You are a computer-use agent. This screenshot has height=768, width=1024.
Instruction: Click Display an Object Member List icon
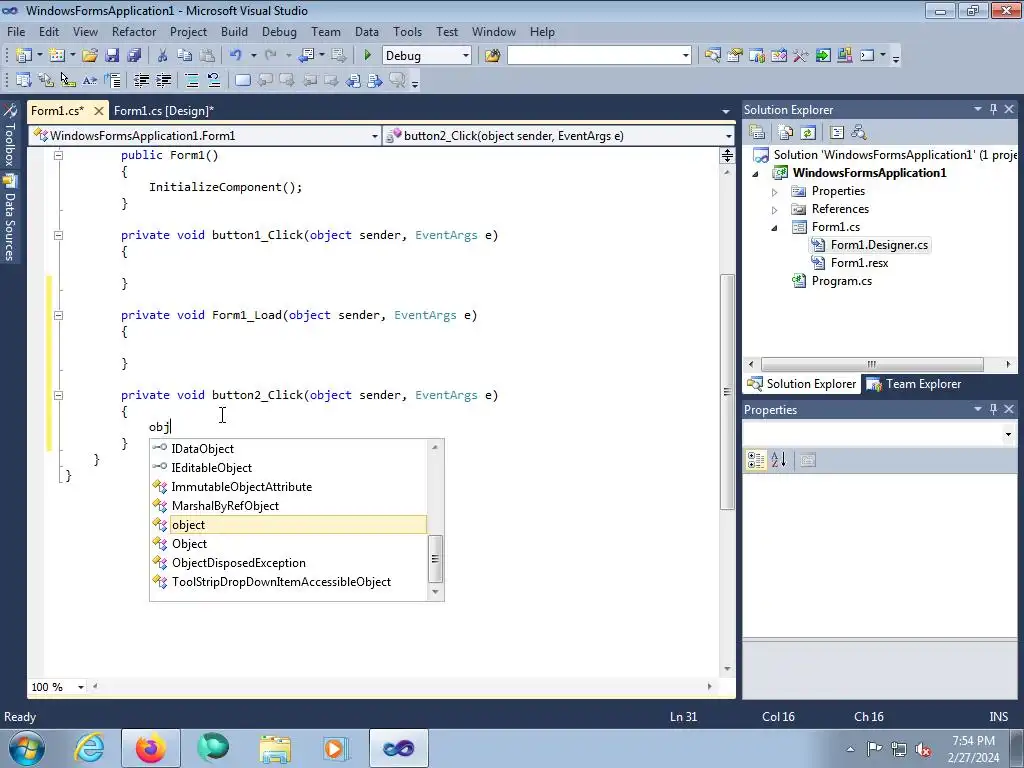24,80
